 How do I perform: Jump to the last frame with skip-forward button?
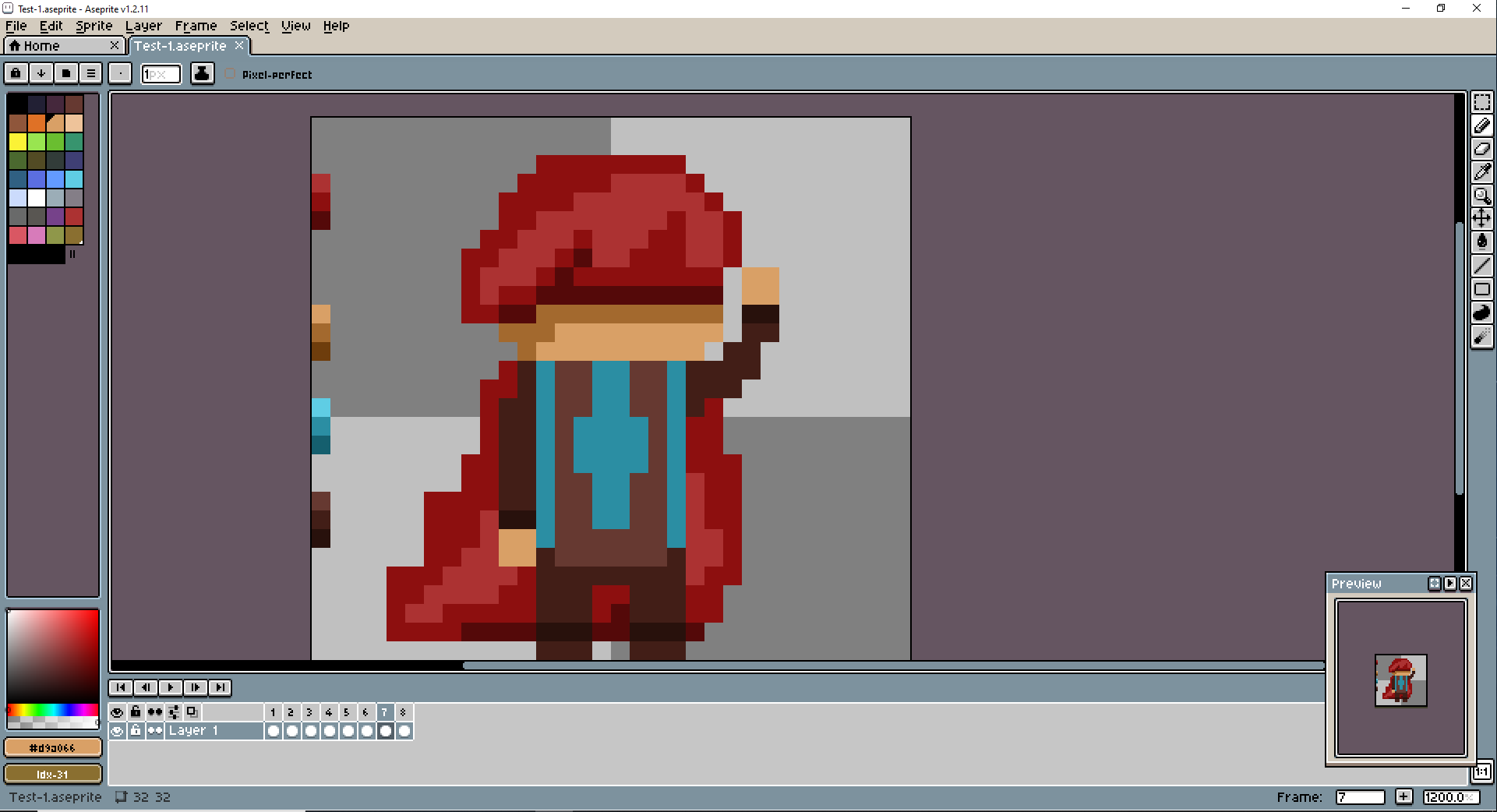point(221,687)
